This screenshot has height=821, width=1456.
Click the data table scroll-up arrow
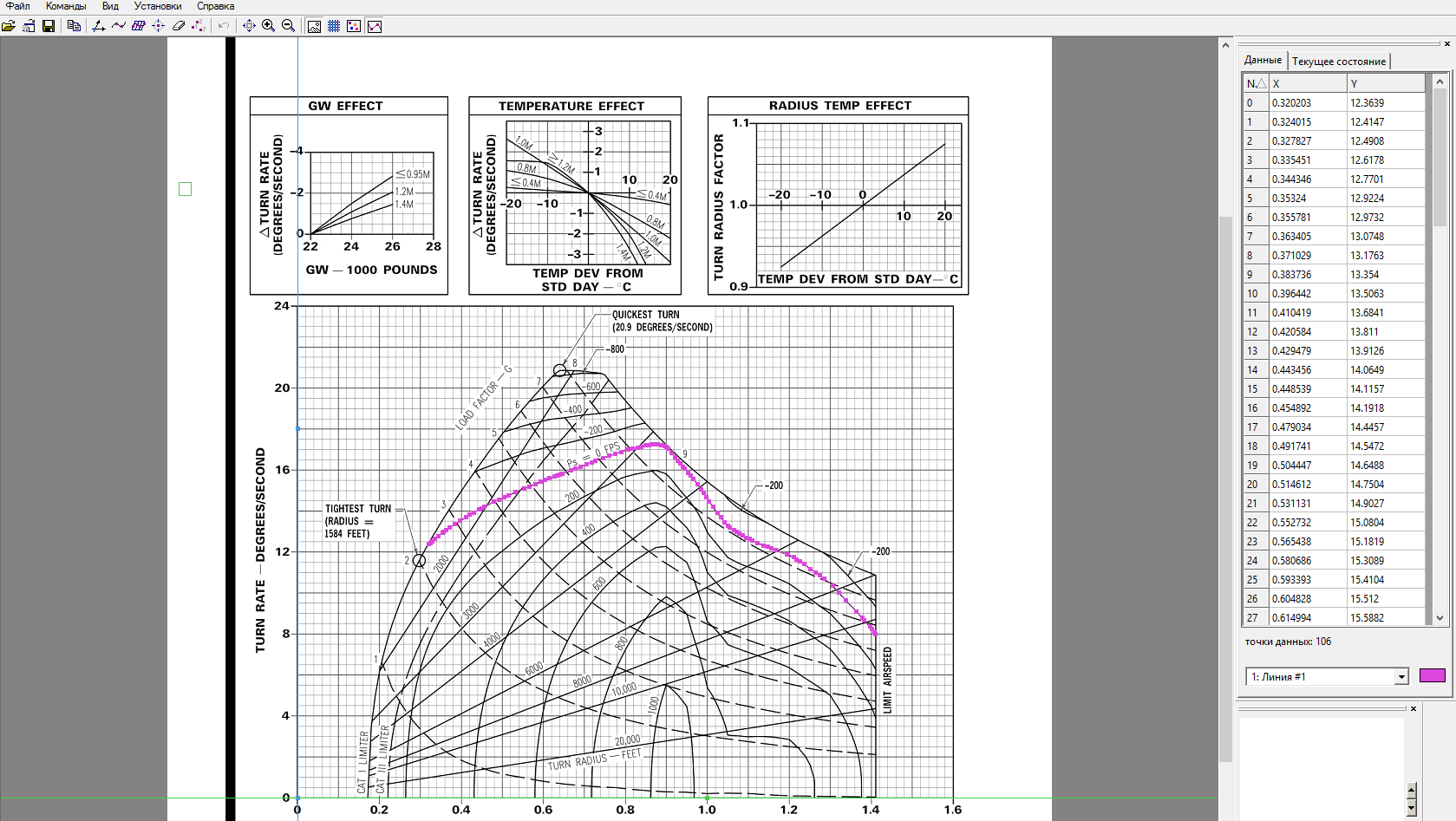point(1440,82)
